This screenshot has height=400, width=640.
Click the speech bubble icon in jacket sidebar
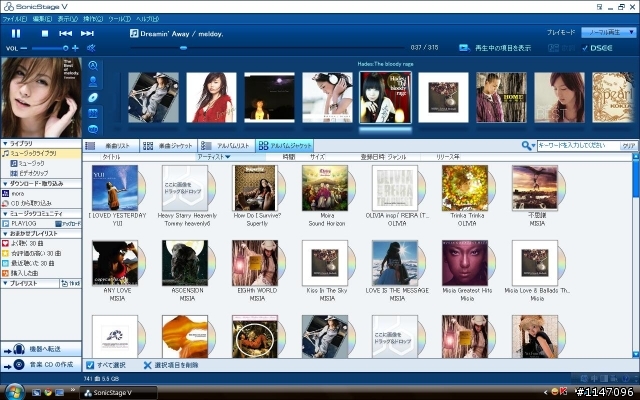(93, 129)
